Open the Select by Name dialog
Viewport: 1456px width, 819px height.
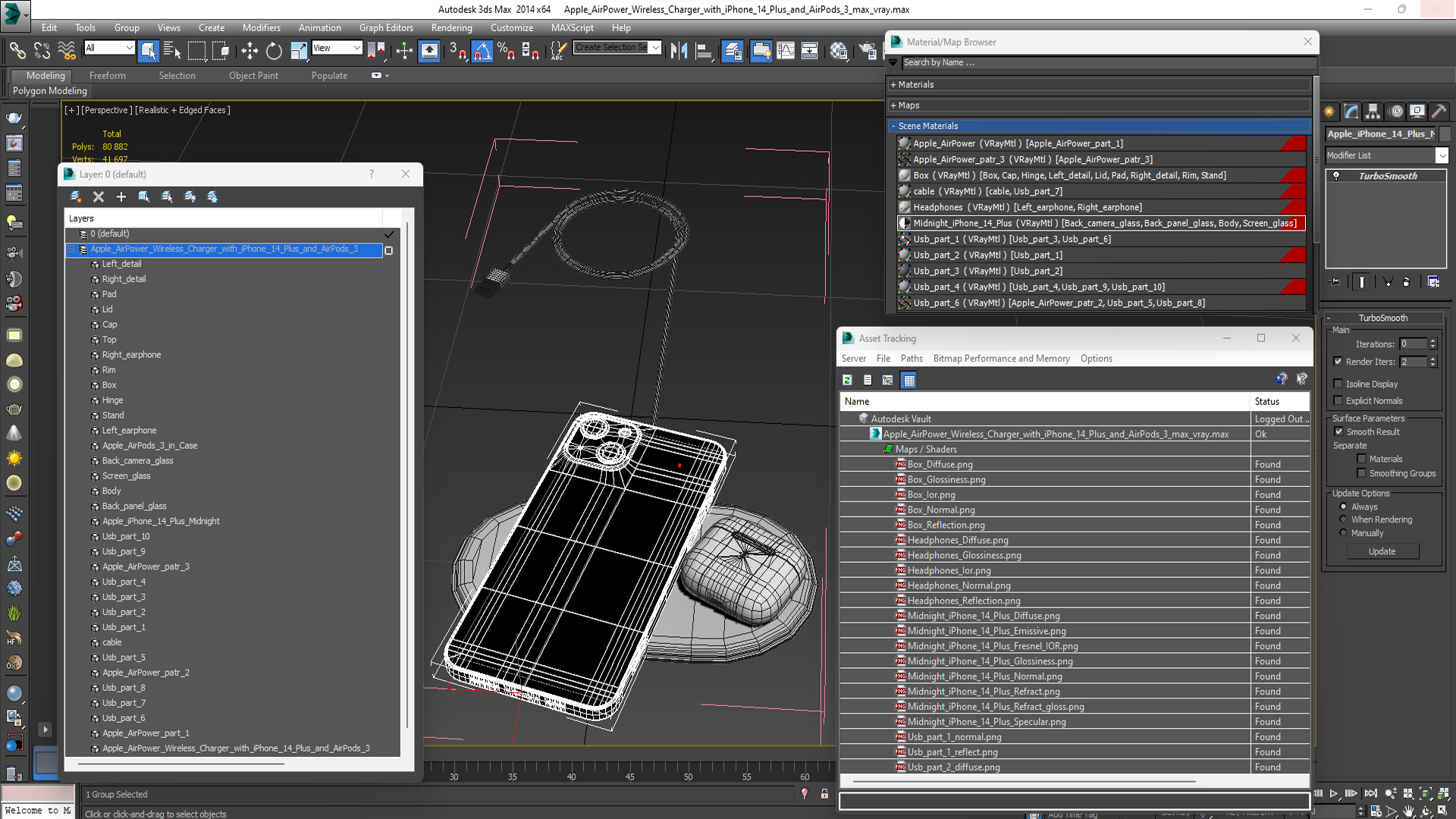click(172, 51)
